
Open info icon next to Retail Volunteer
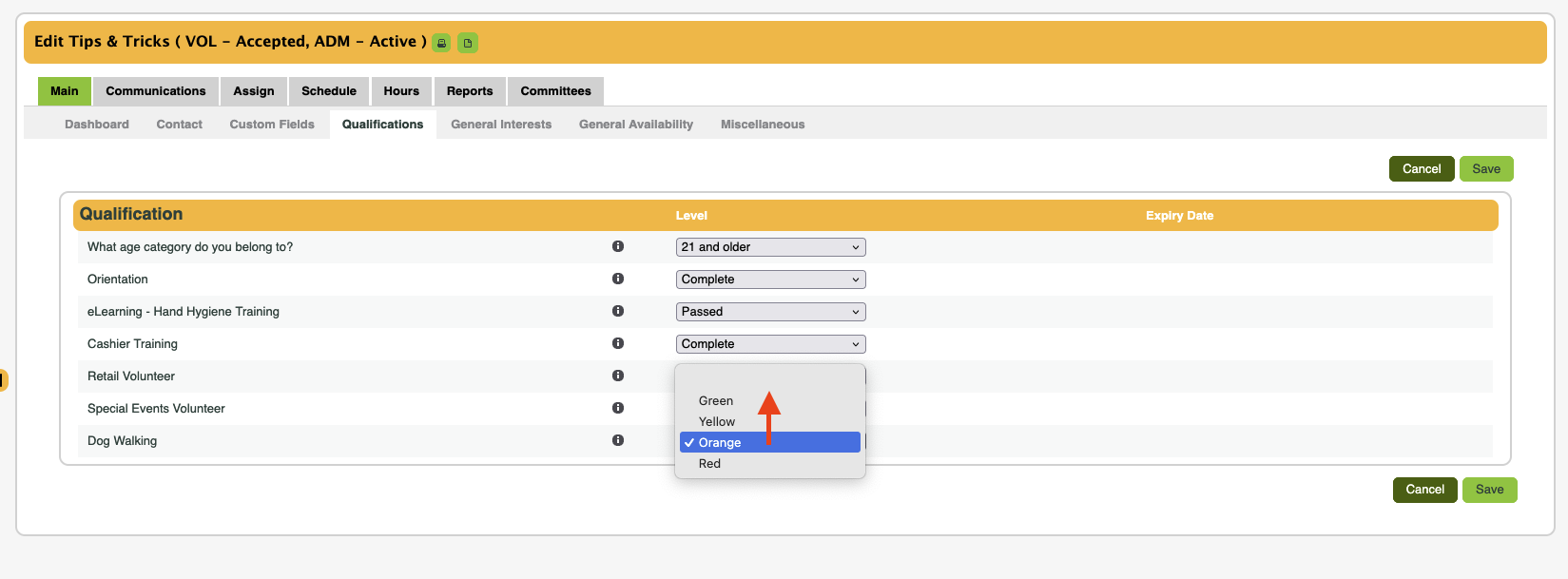point(618,376)
